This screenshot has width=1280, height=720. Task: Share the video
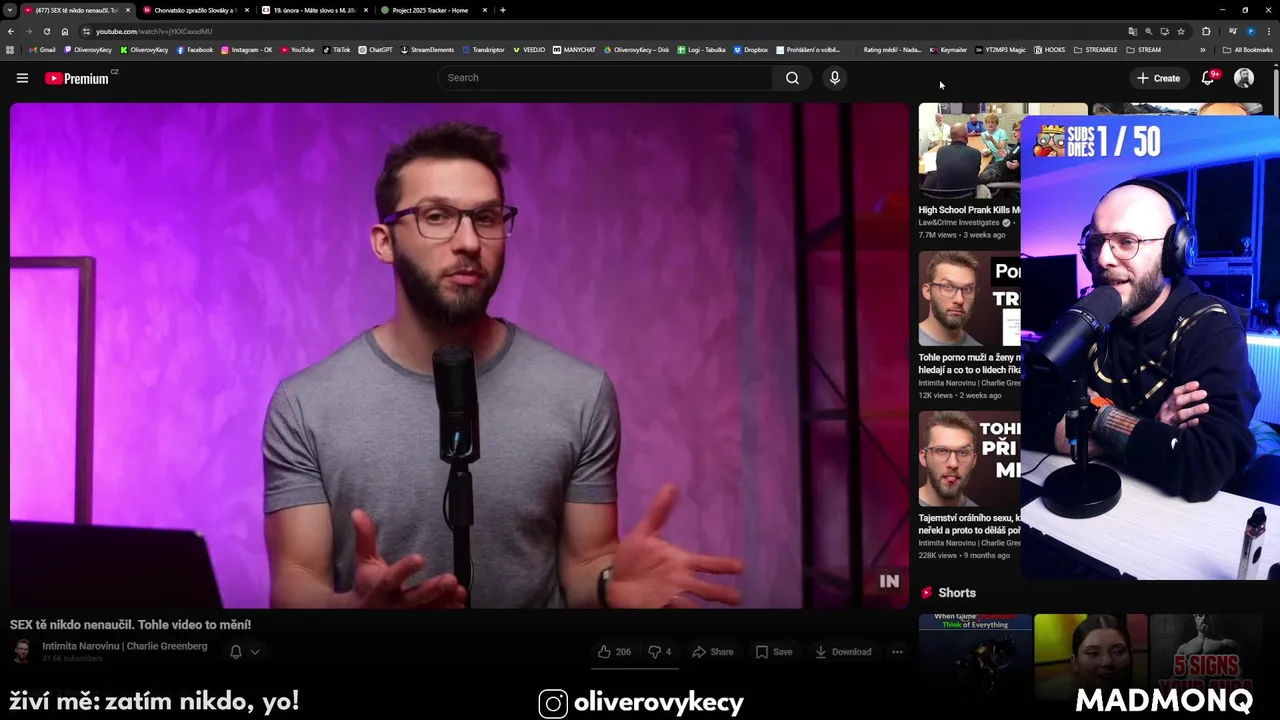click(713, 652)
